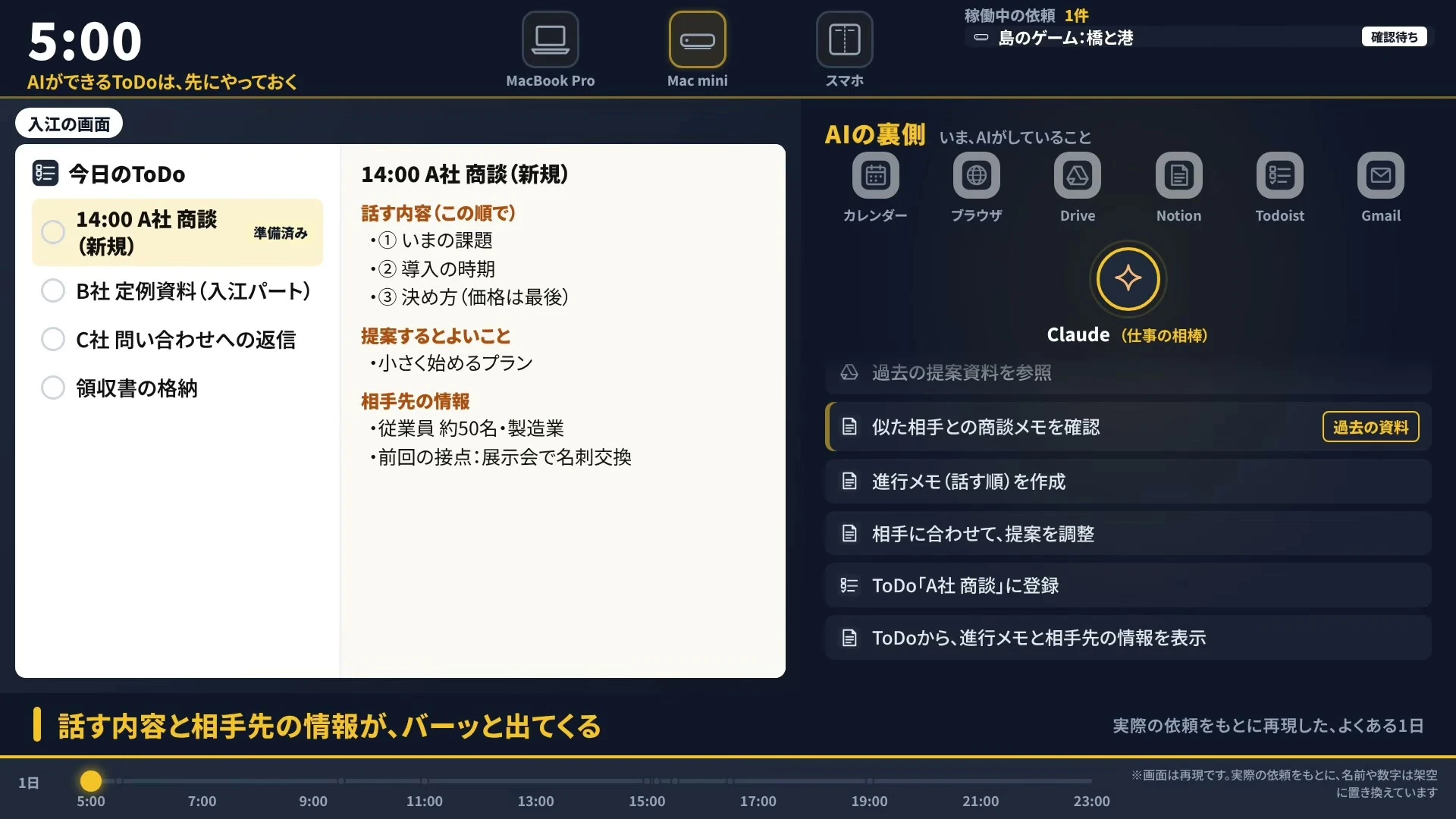Click icon beside 島のゲーム:橋と港
The width and height of the screenshot is (1456, 819).
tap(981, 37)
